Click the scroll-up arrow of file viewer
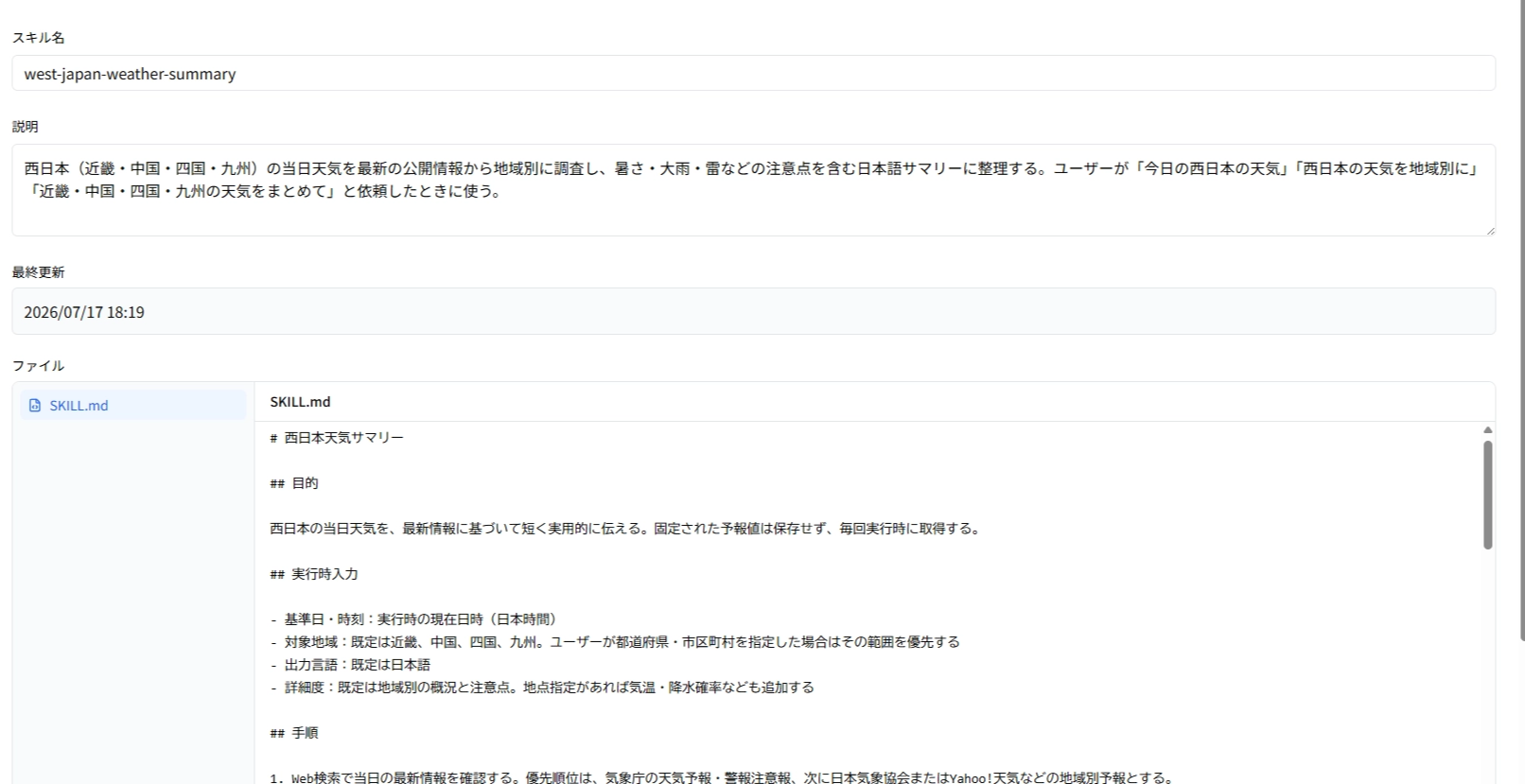Viewport: 1525px width, 784px height. click(1487, 430)
